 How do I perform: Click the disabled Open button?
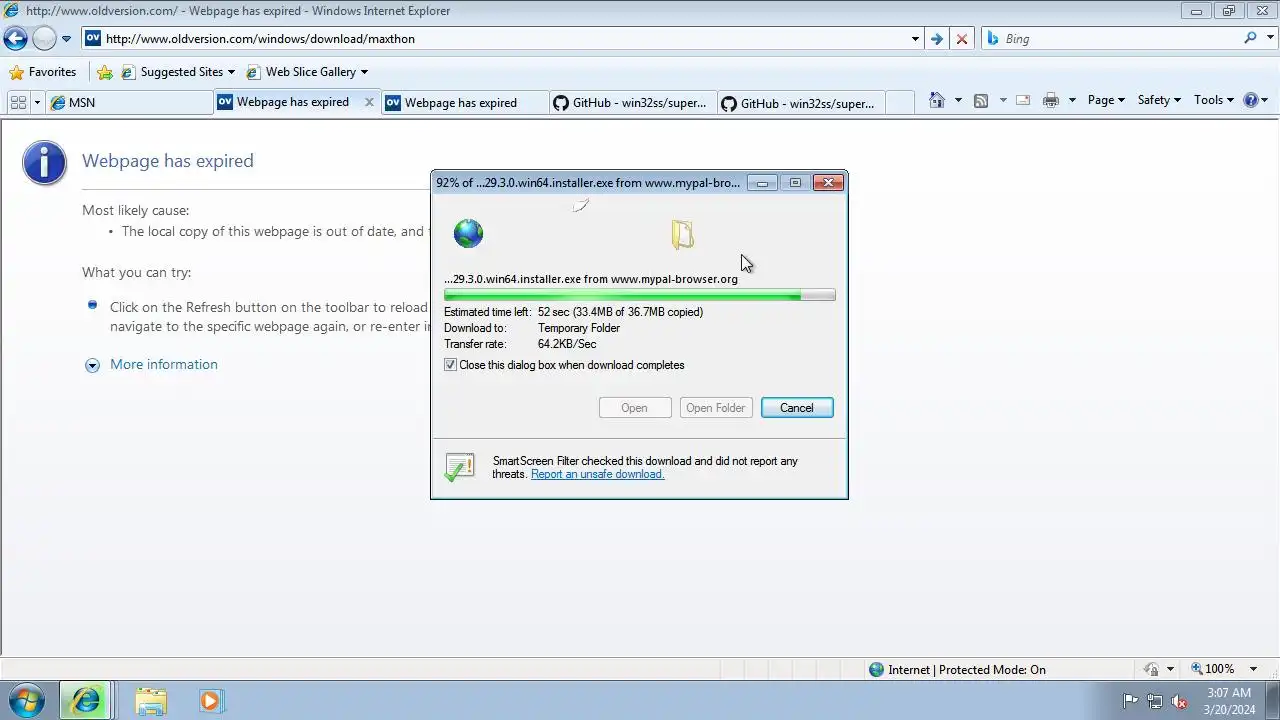(634, 408)
